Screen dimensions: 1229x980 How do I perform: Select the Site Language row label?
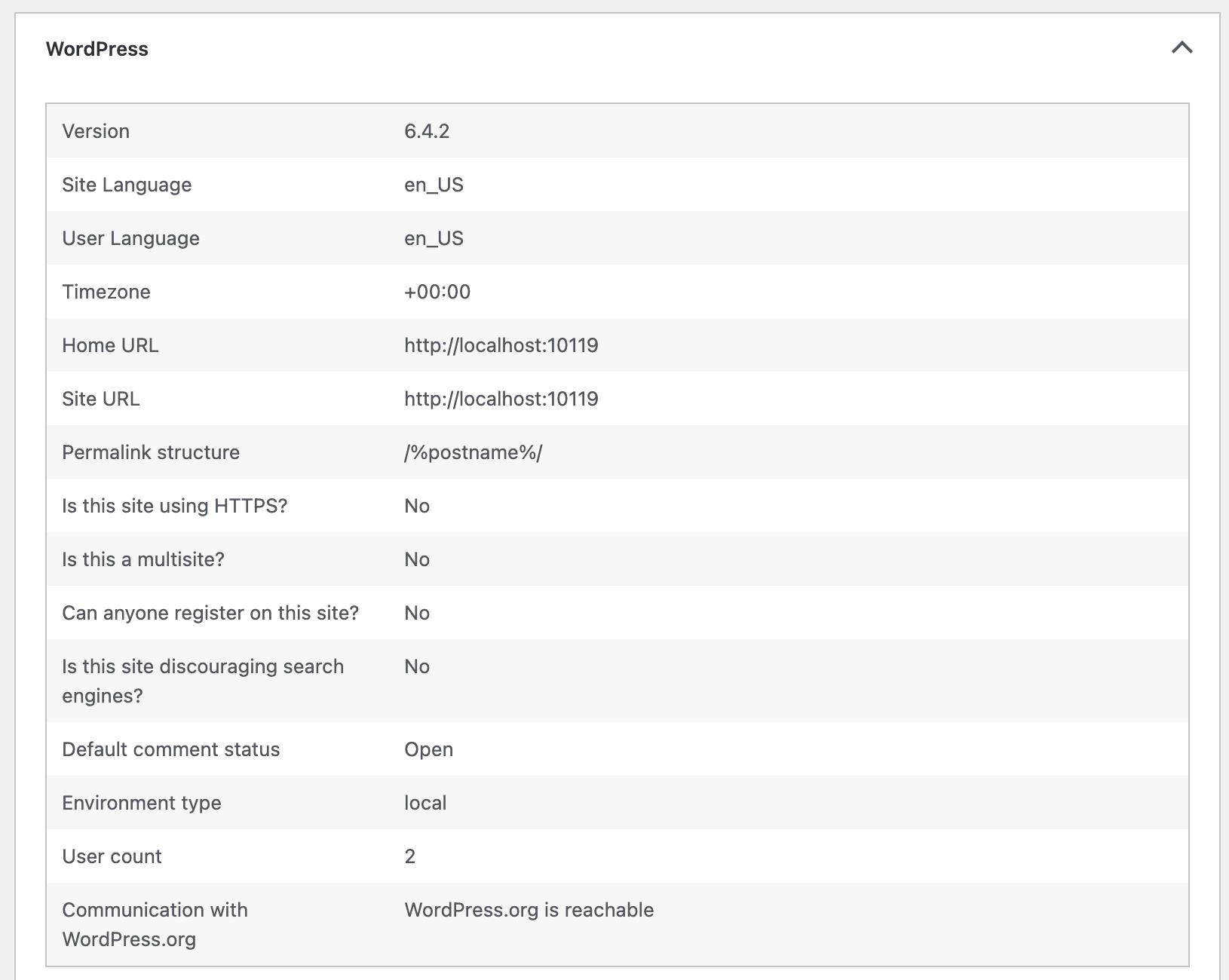(127, 185)
